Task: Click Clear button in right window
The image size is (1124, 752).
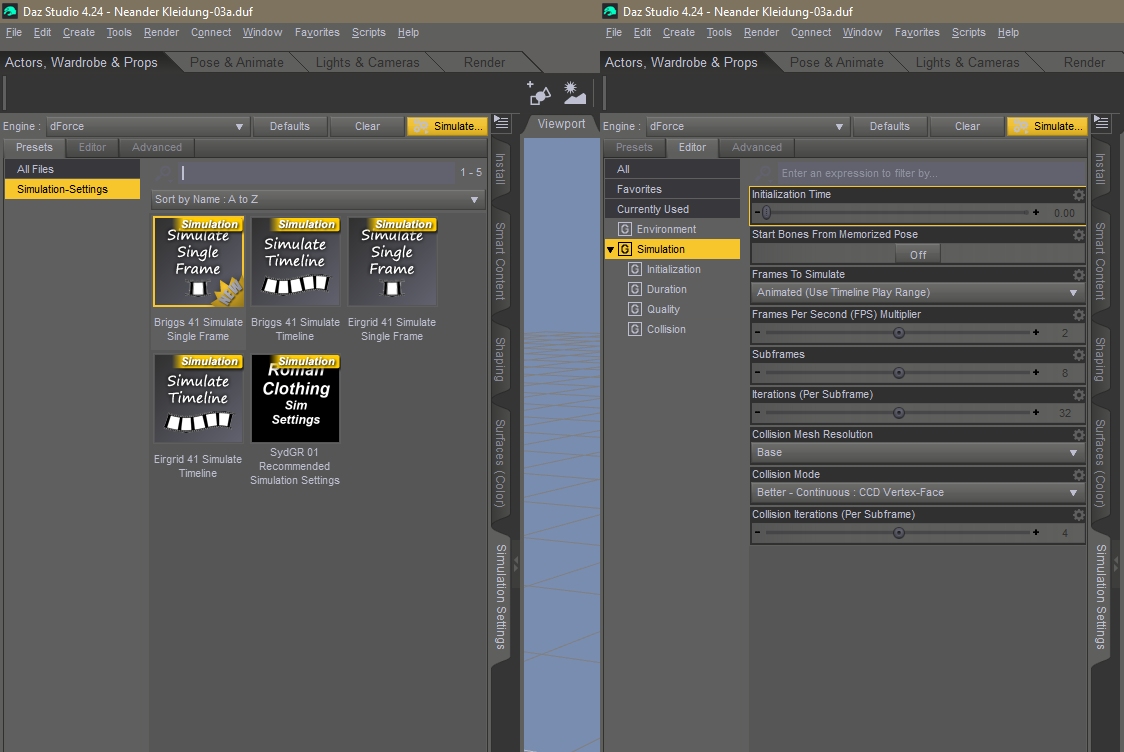Action: [967, 126]
